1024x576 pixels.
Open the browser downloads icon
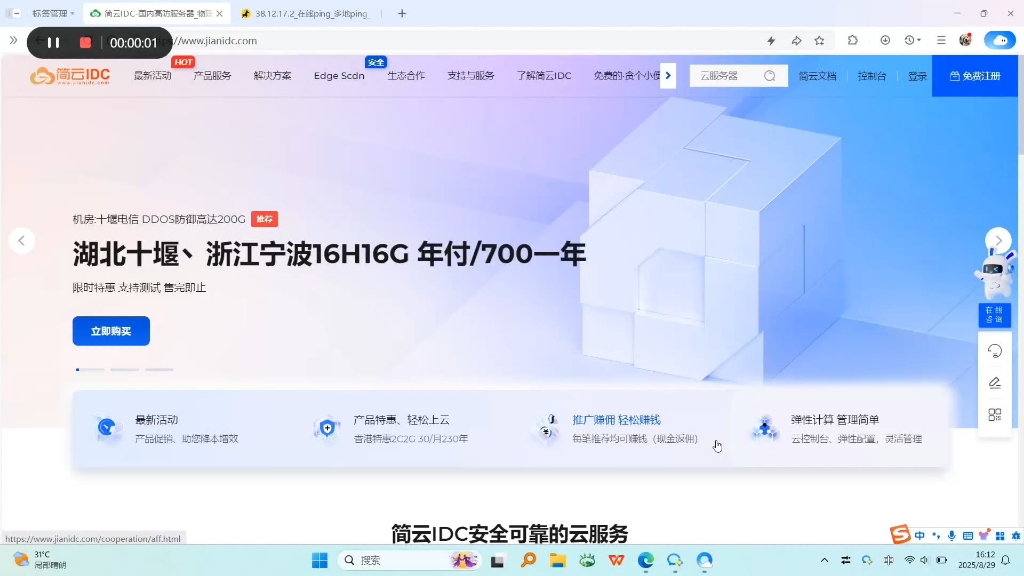(885, 40)
